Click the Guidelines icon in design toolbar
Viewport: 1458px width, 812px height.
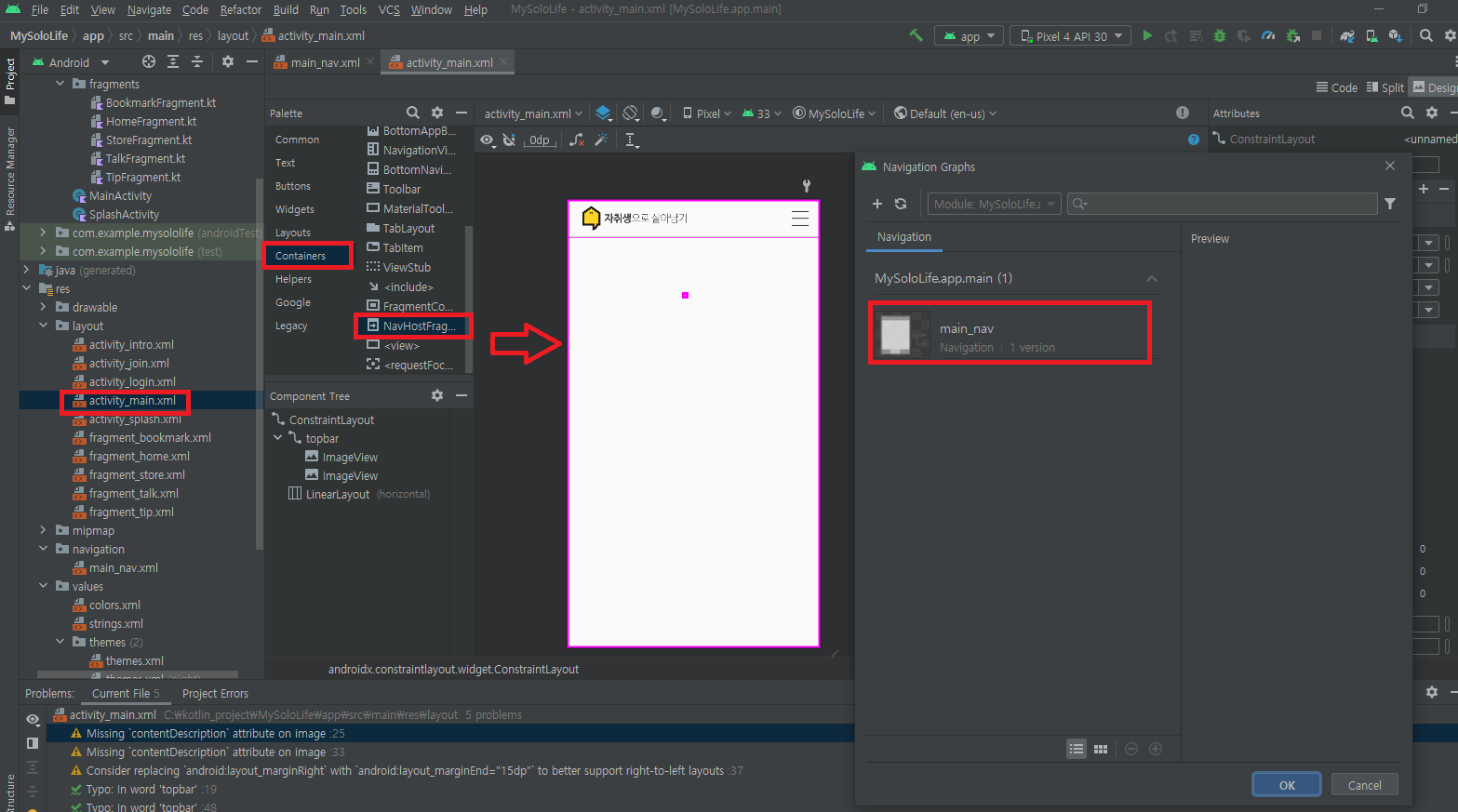click(x=632, y=140)
